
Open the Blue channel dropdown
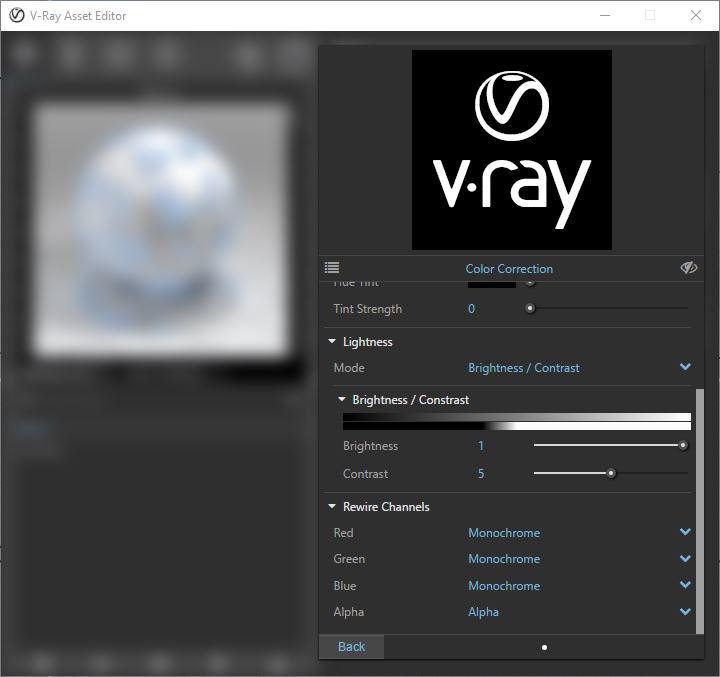pyautogui.click(x=579, y=585)
